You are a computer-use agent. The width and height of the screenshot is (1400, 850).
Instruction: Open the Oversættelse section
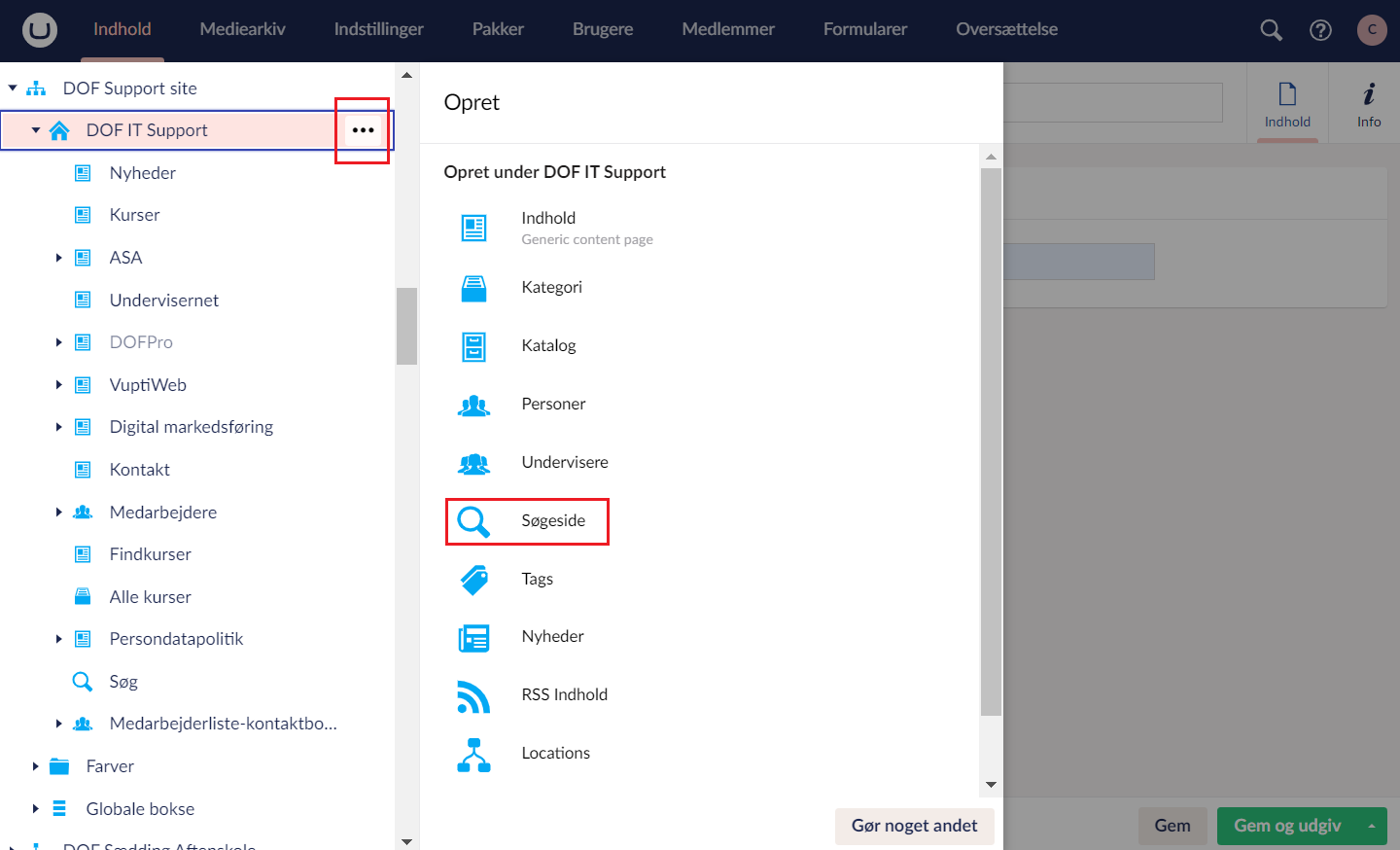click(1006, 29)
